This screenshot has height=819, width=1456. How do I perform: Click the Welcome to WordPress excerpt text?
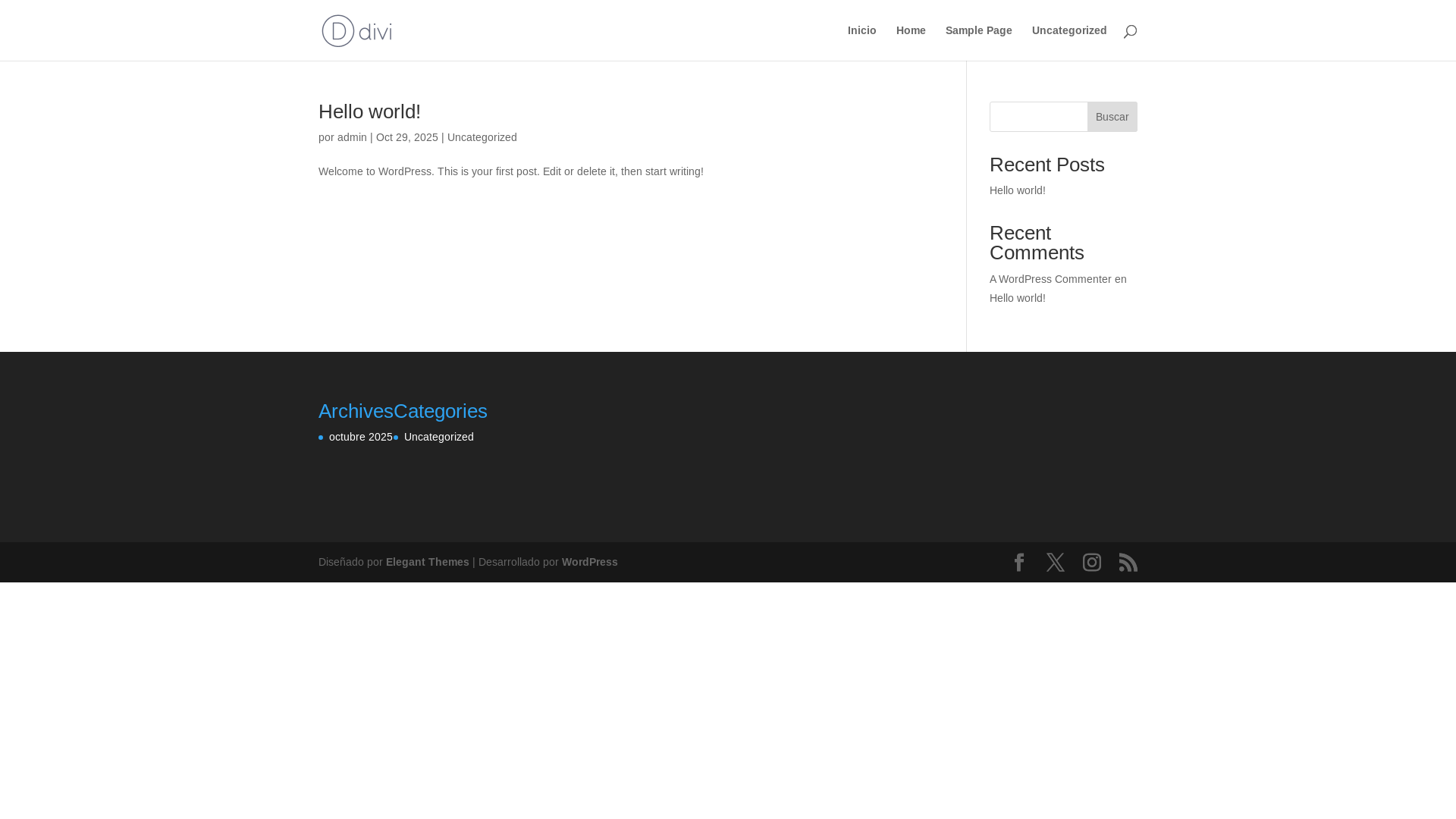(511, 171)
